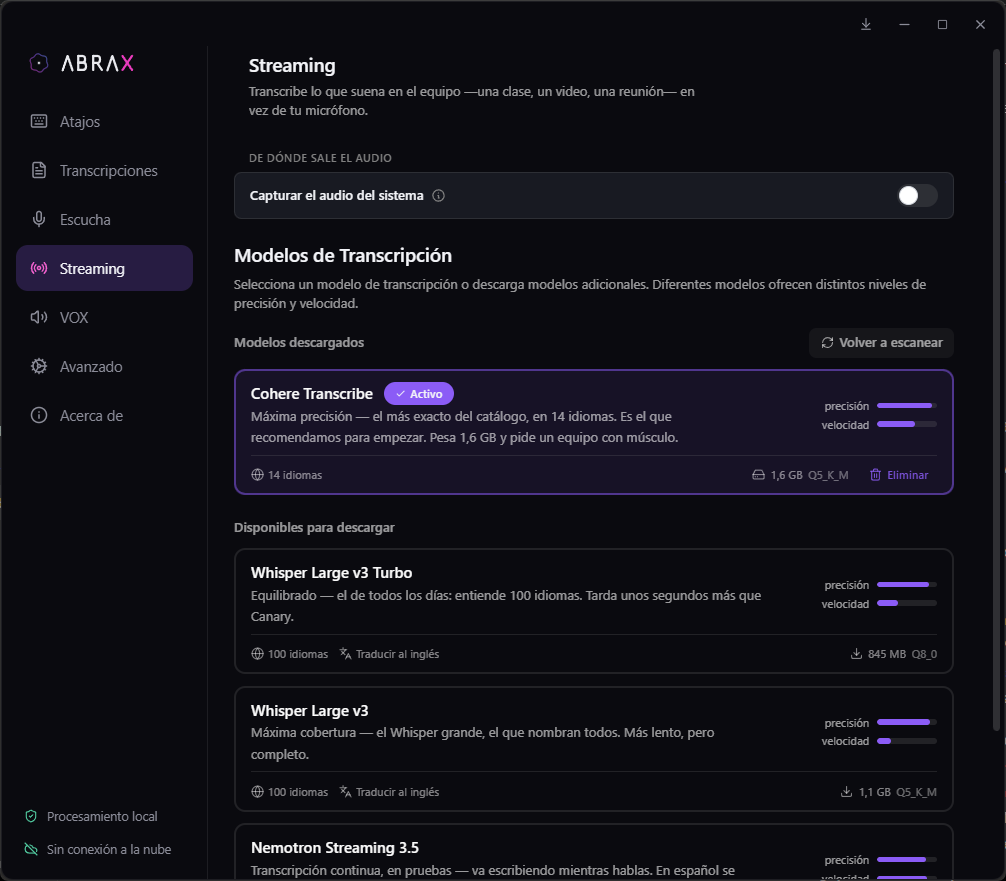Click 'Modelos descargados' heading
This screenshot has height=881, width=1006.
(298, 343)
